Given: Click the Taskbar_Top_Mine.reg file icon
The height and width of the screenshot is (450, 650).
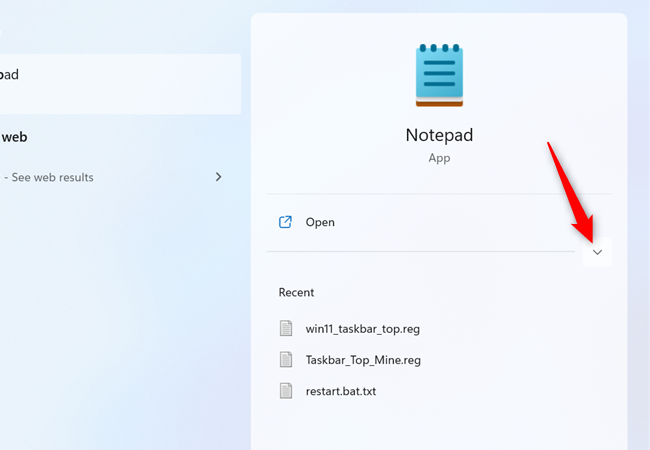Looking at the screenshot, I should pyautogui.click(x=286, y=359).
